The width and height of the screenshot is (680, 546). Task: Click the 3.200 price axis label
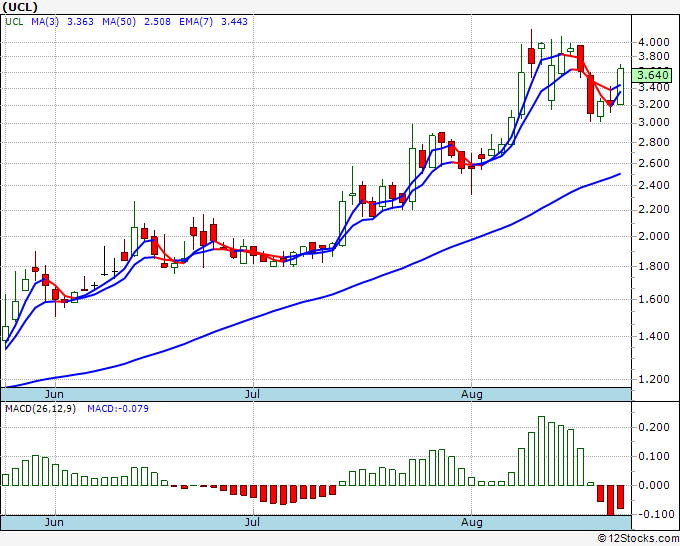pos(654,105)
